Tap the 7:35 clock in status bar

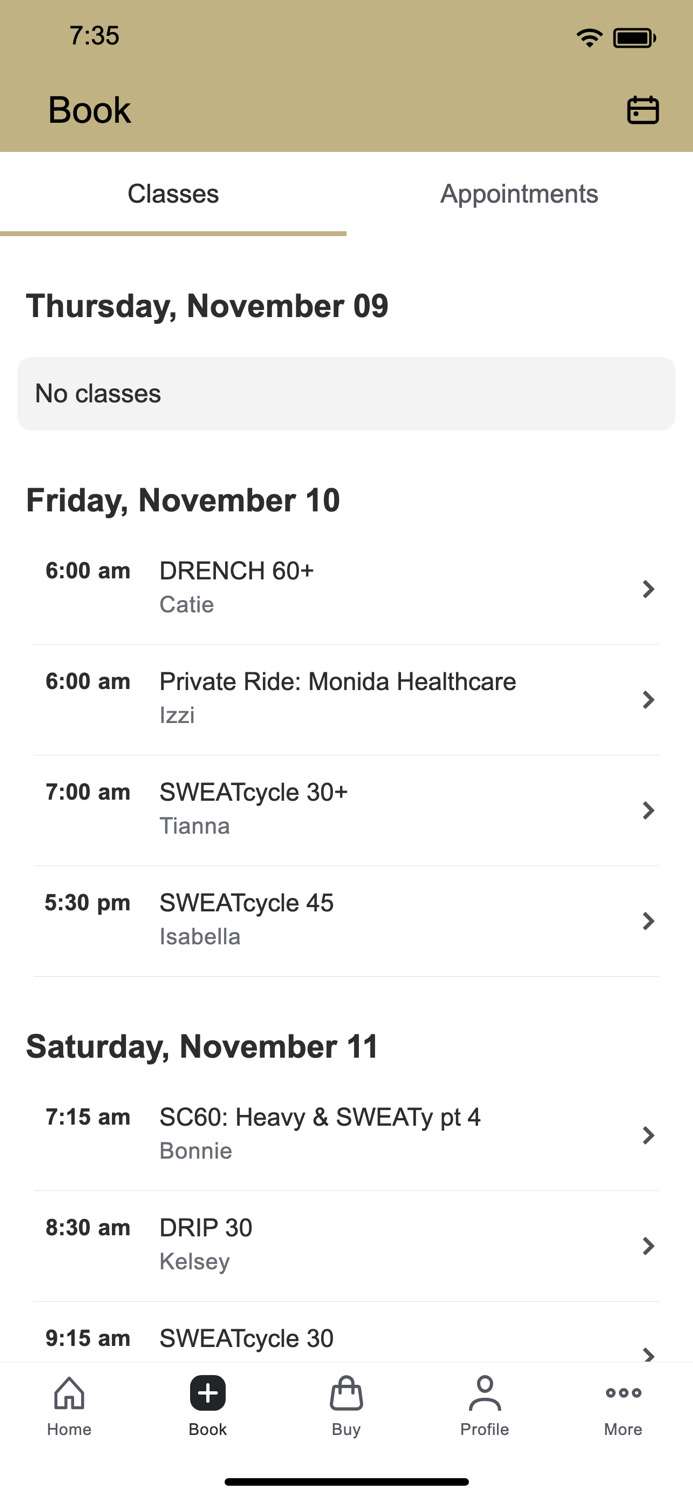[94, 36]
